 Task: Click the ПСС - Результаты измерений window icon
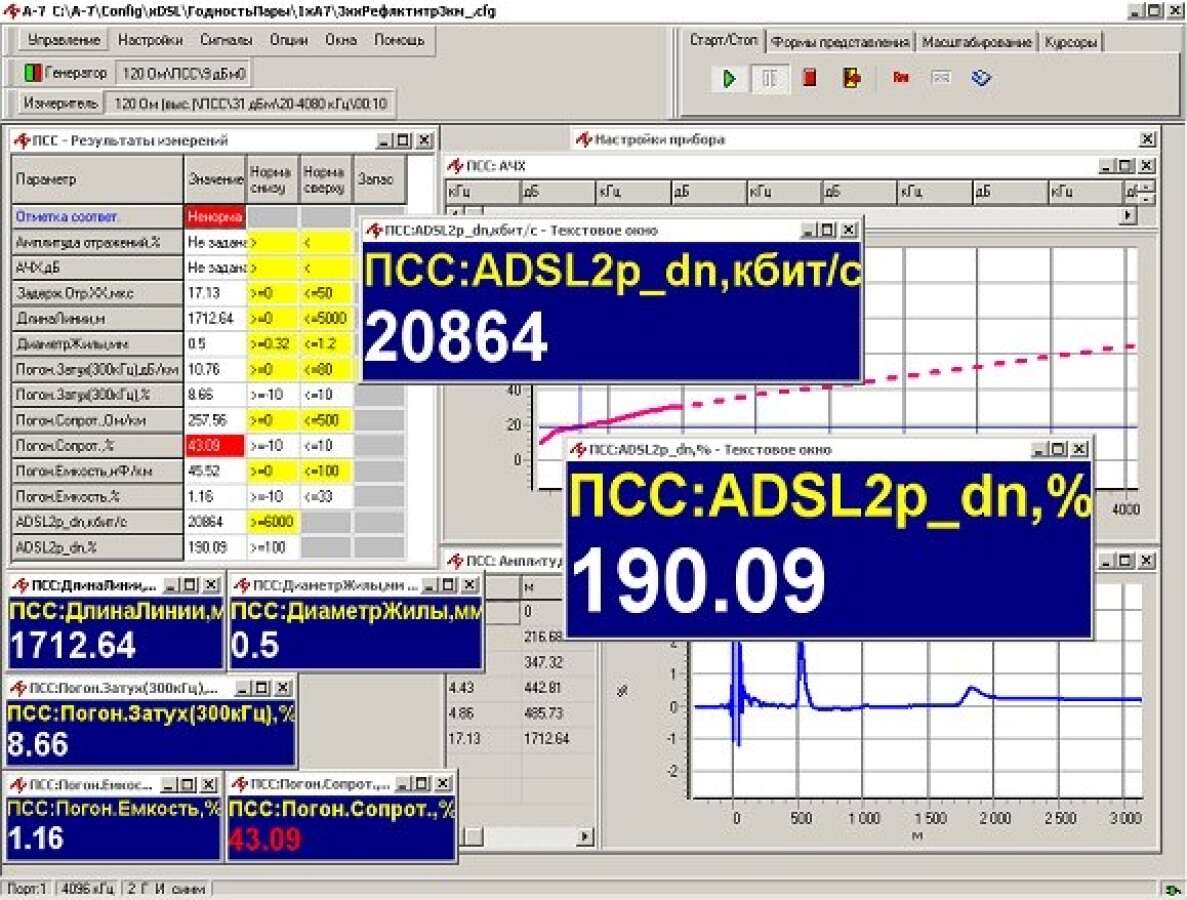pyautogui.click(x=22, y=140)
